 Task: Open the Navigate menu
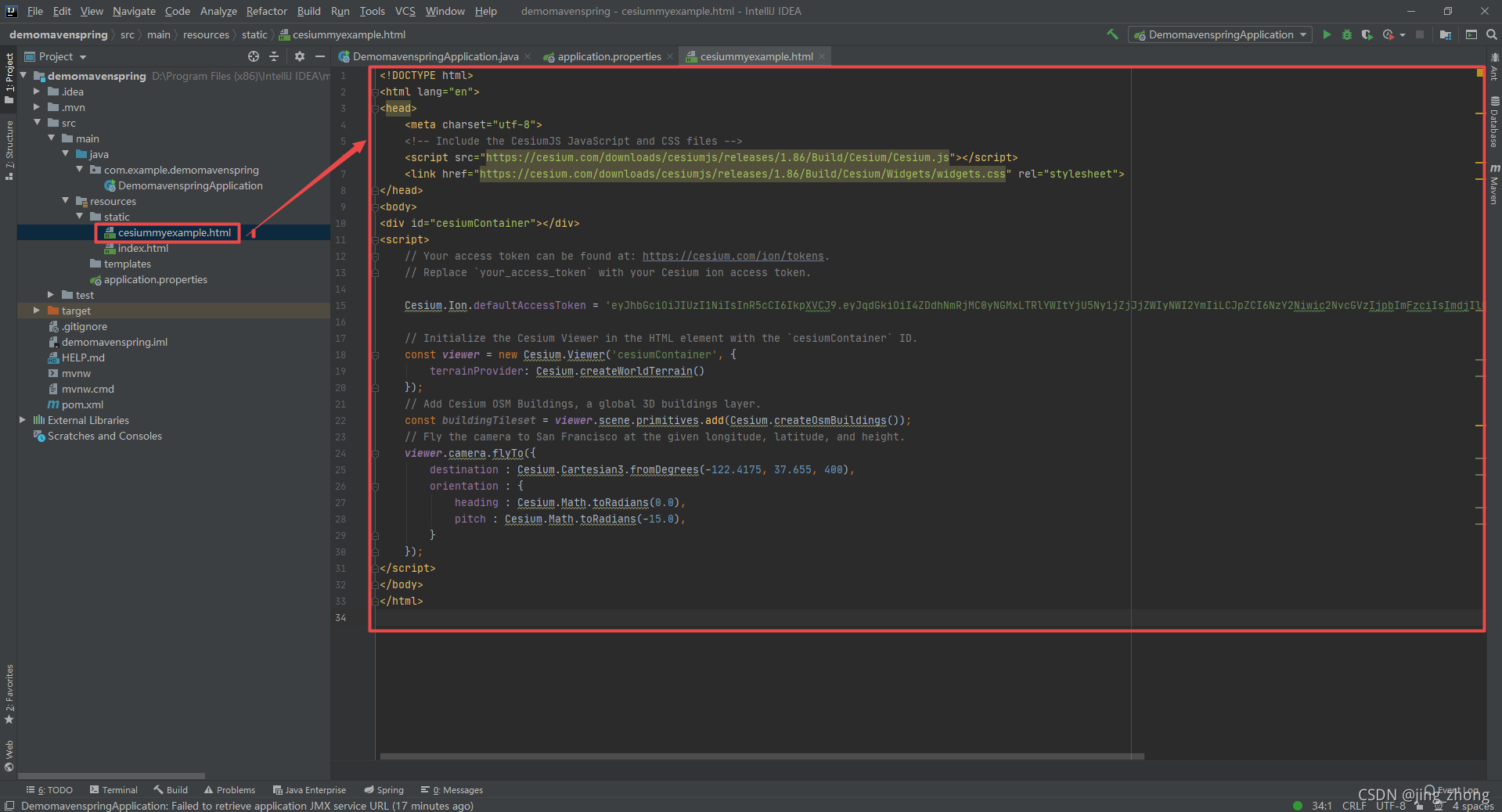click(134, 11)
